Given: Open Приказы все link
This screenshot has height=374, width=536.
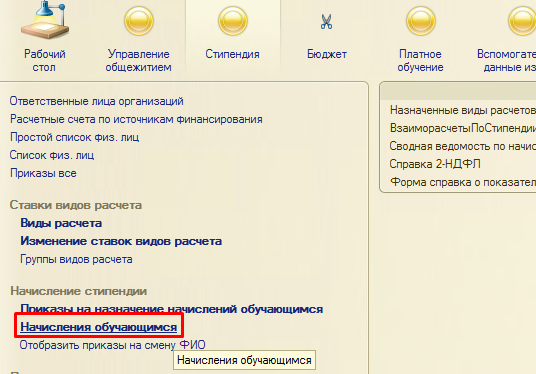Looking at the screenshot, I should tap(43, 173).
